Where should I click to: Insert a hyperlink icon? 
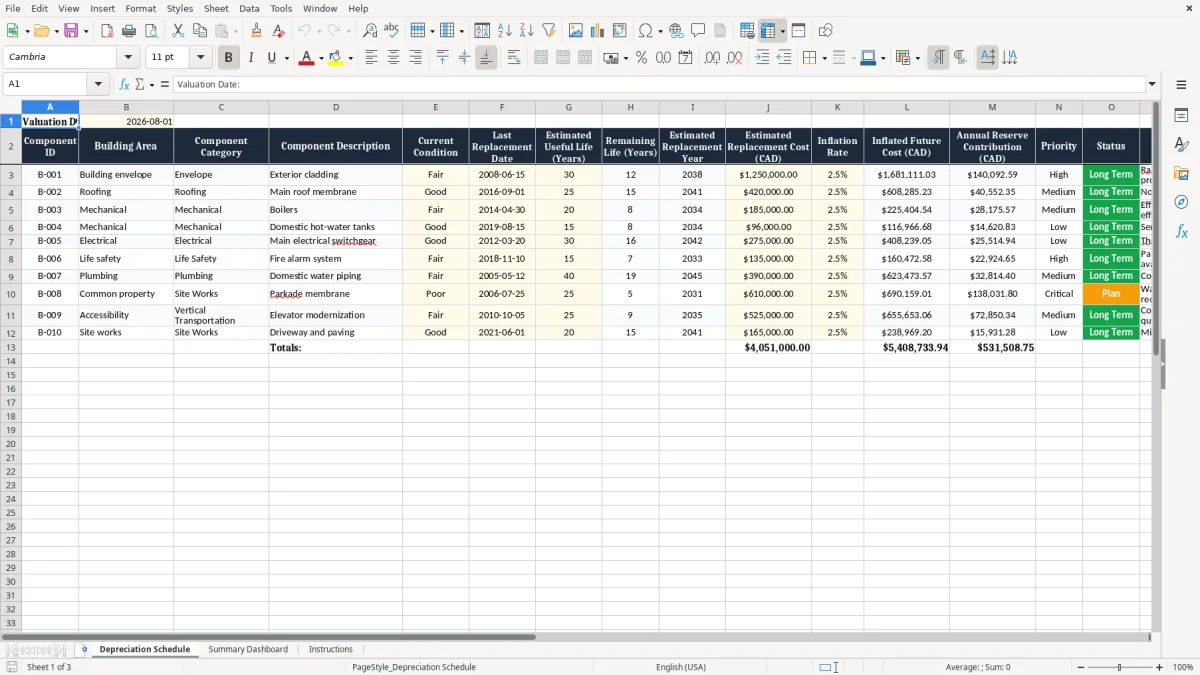click(676, 31)
